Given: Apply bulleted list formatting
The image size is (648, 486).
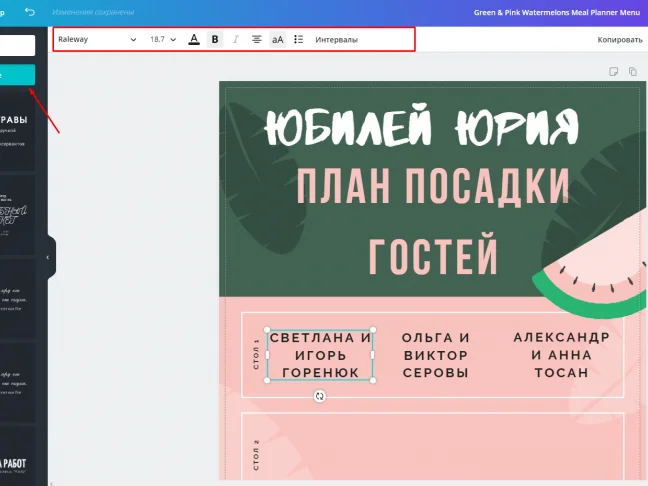Looking at the screenshot, I should [299, 39].
